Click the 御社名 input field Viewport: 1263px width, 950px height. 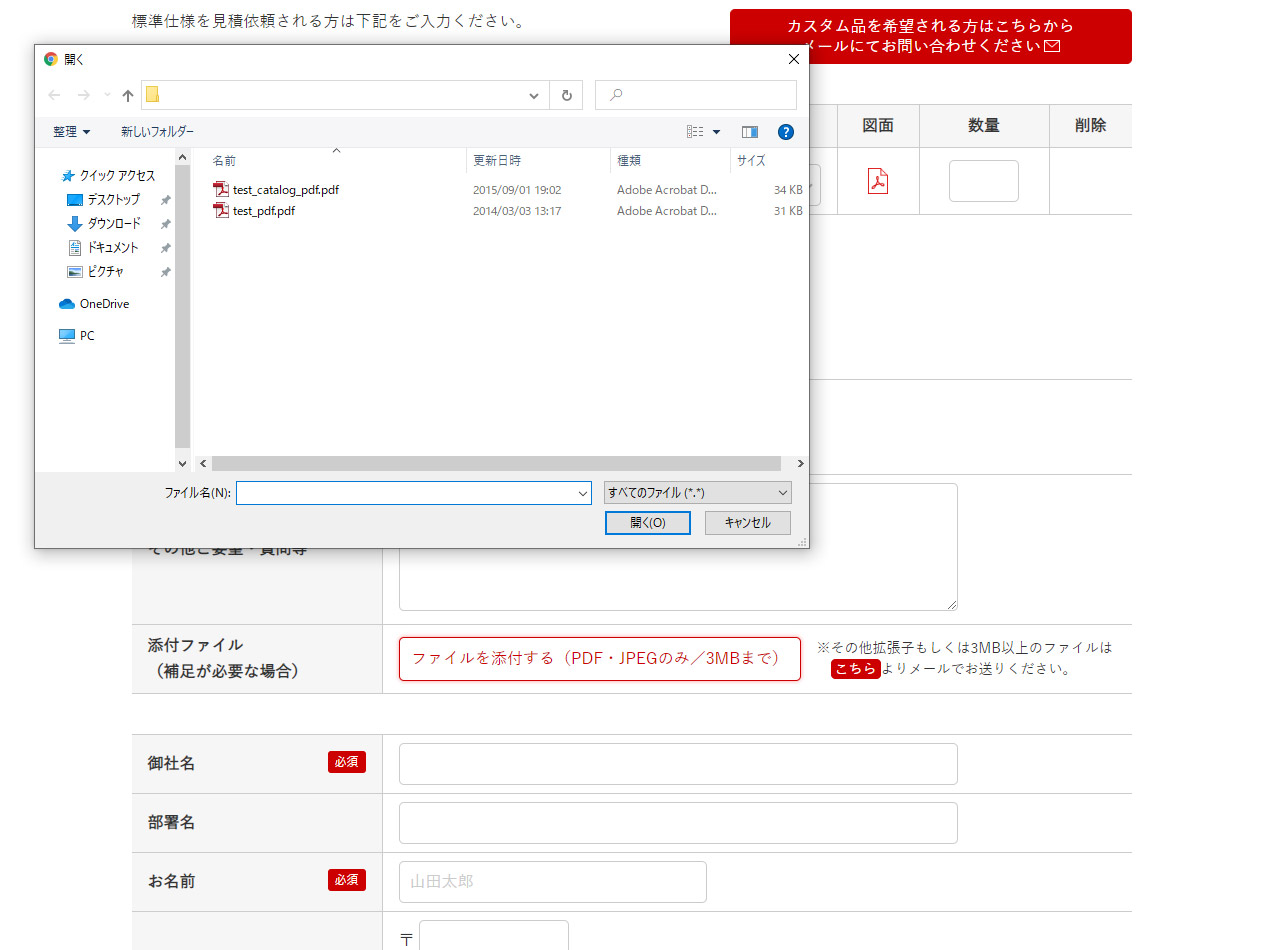point(678,764)
